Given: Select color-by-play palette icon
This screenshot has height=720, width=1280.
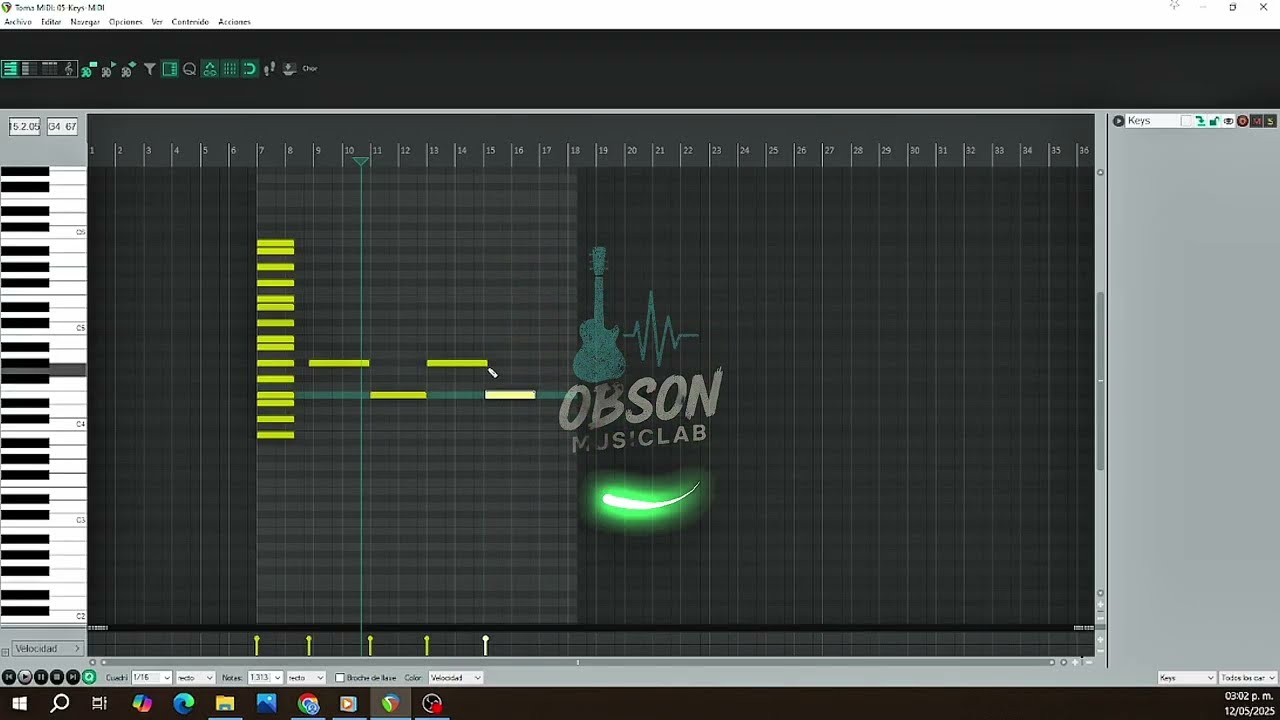Looking at the screenshot, I should [108, 69].
